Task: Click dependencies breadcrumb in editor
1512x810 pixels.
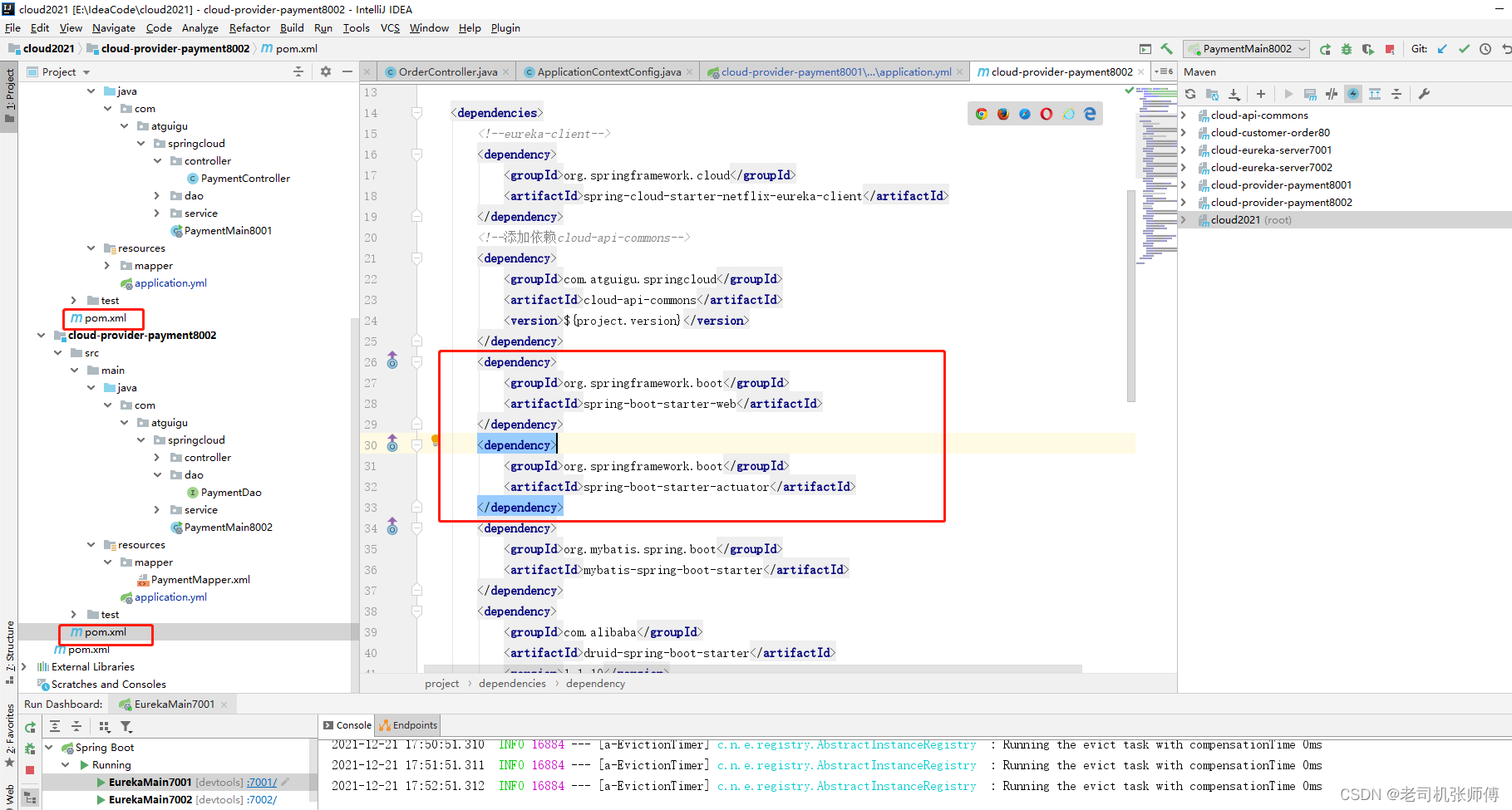Action: tap(512, 684)
